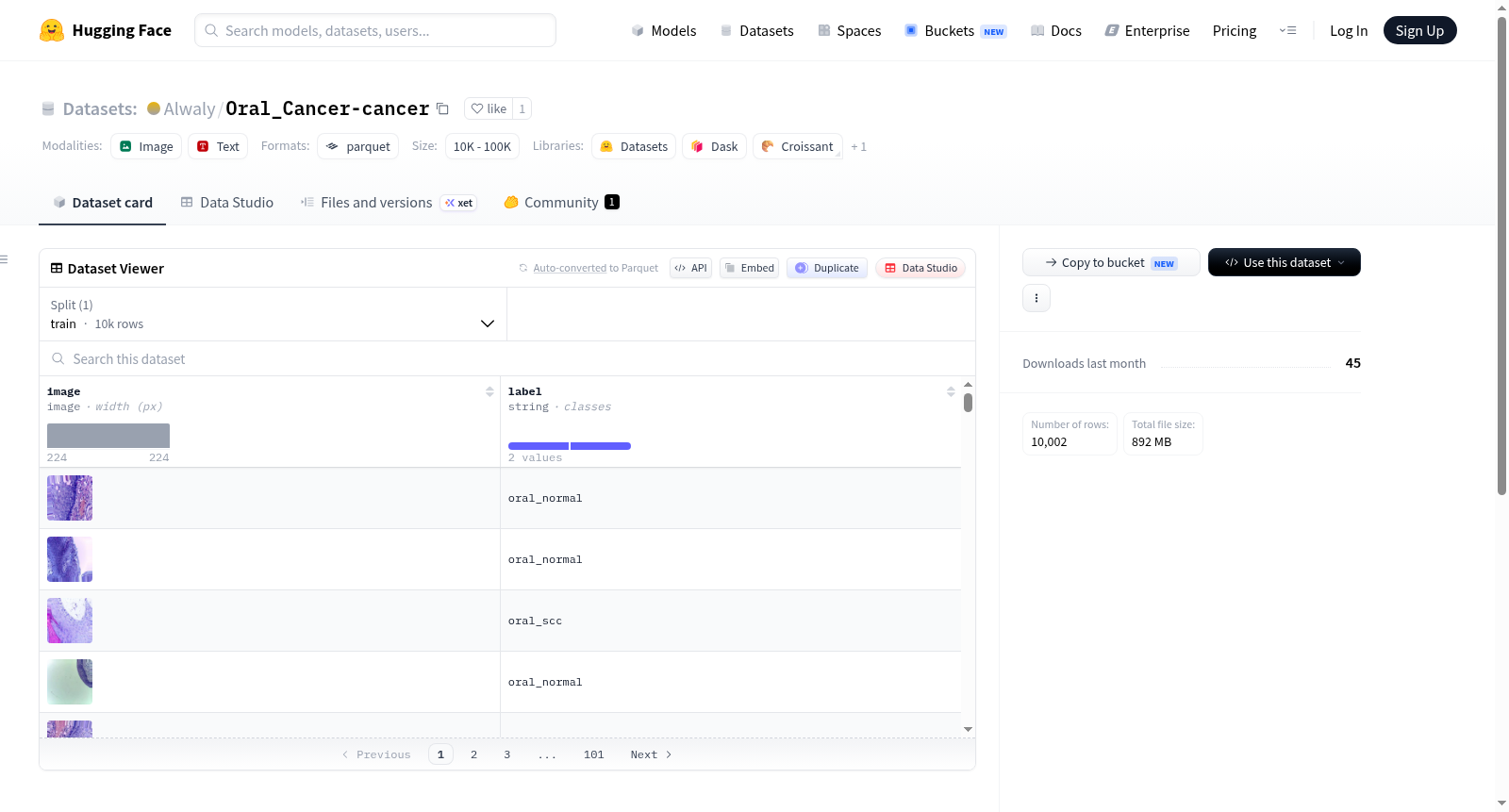Show the +1 additional libraries

coord(858,146)
